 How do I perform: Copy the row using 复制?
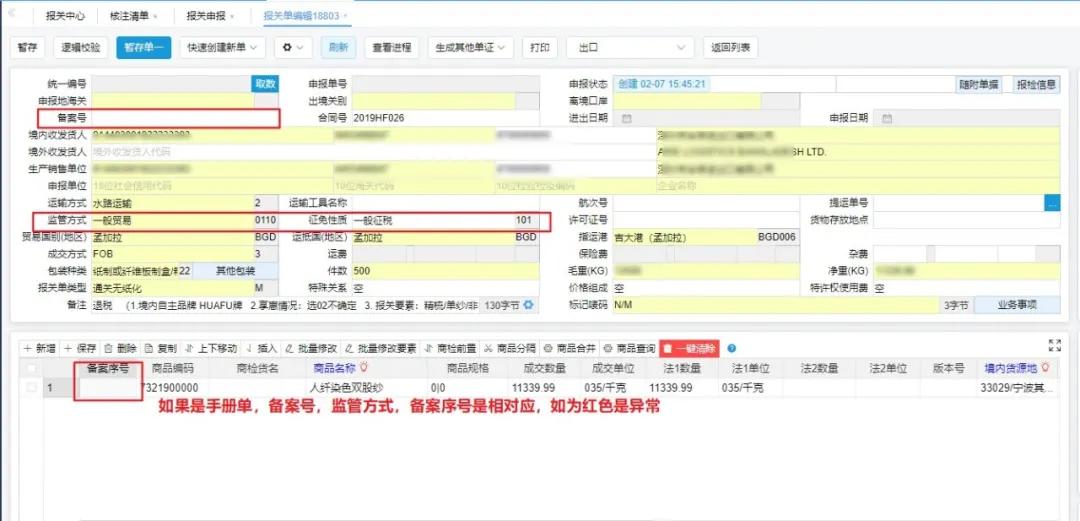161,348
